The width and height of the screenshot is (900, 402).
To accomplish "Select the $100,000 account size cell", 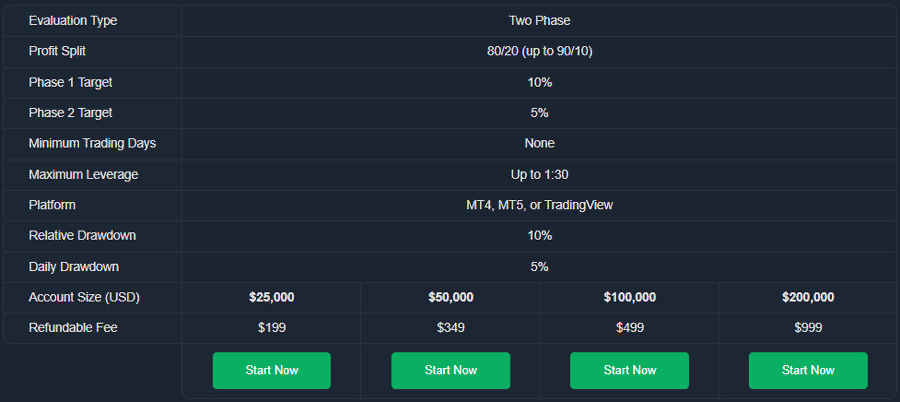I will click(x=630, y=297).
